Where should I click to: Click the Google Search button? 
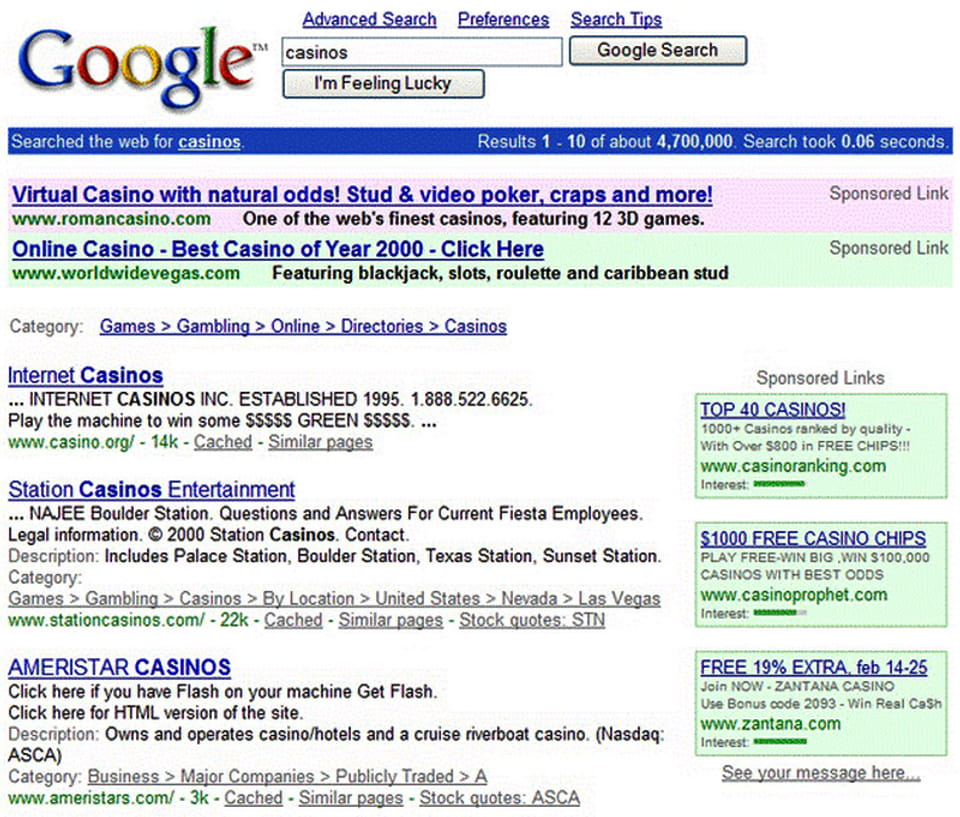pyautogui.click(x=658, y=50)
